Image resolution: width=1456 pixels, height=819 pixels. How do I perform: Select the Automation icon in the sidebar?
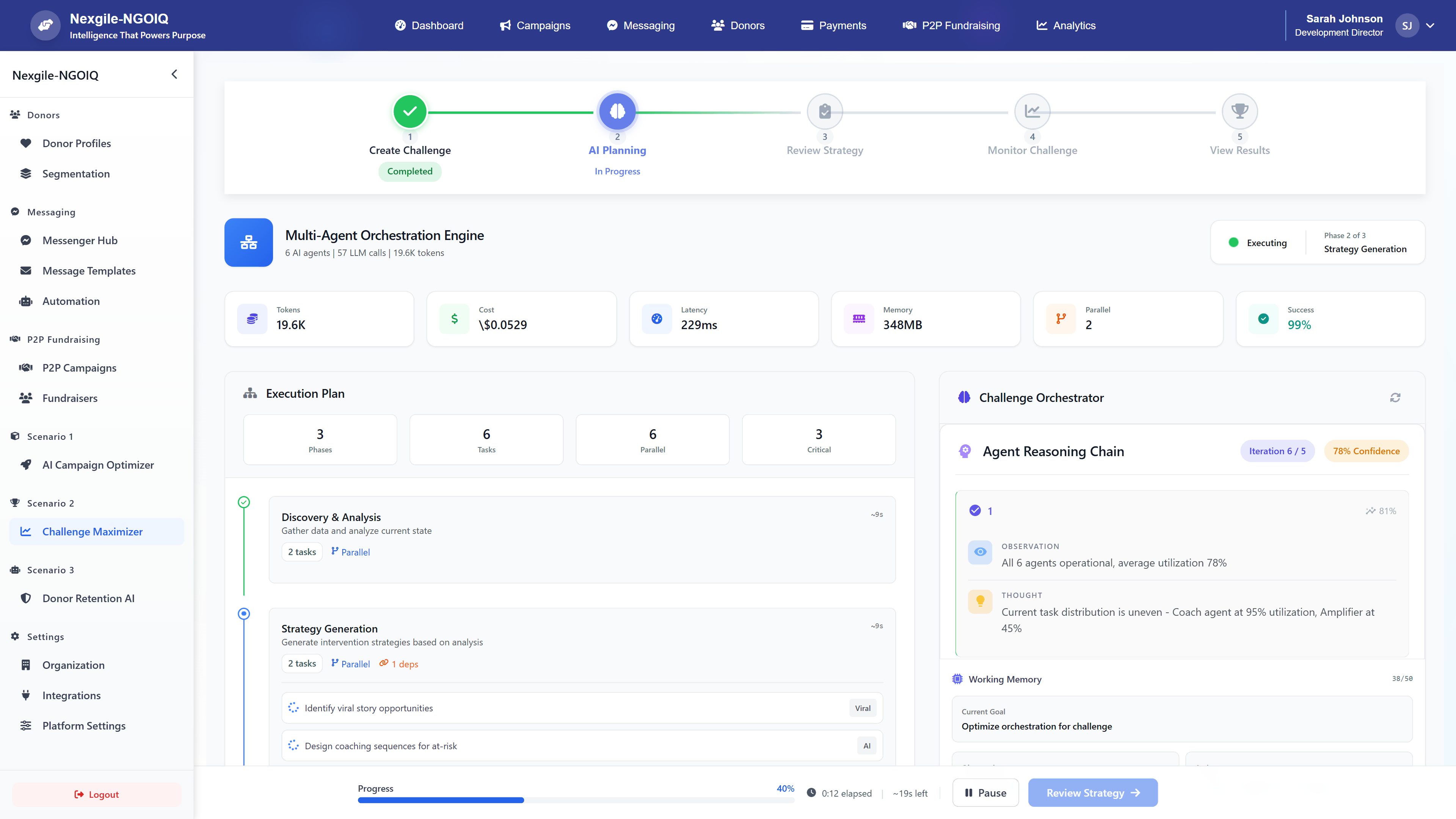tap(25, 301)
